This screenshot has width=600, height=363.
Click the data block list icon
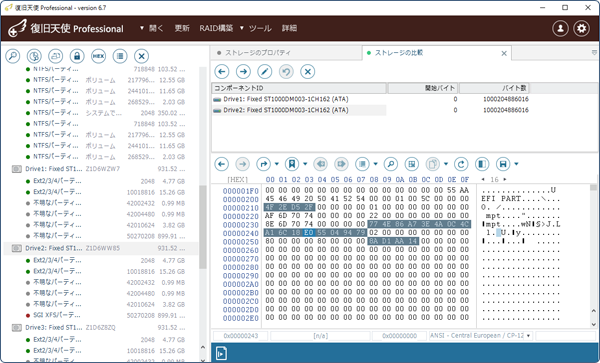362,164
